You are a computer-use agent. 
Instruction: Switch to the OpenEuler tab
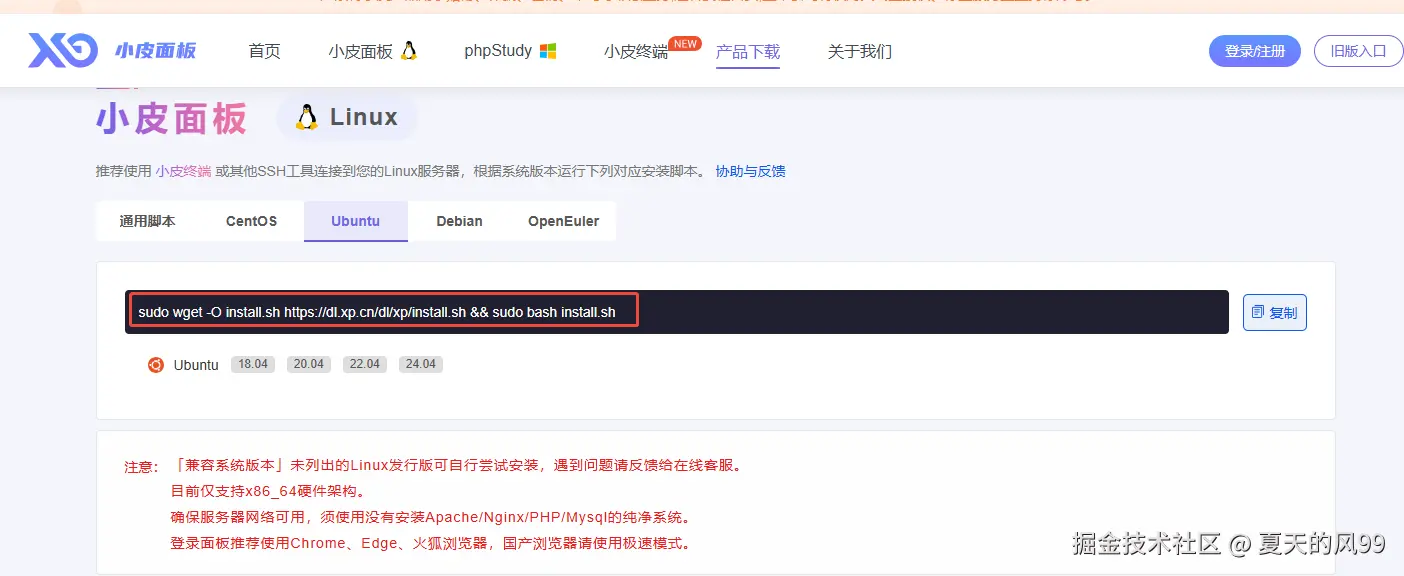click(564, 221)
